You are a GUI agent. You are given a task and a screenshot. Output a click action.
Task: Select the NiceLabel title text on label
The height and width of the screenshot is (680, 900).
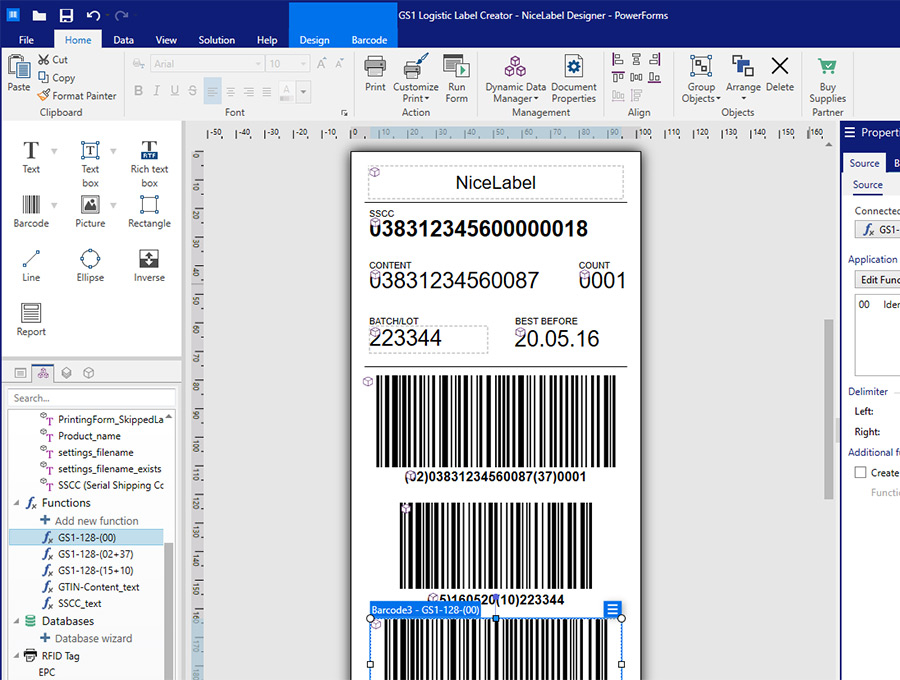pos(495,182)
